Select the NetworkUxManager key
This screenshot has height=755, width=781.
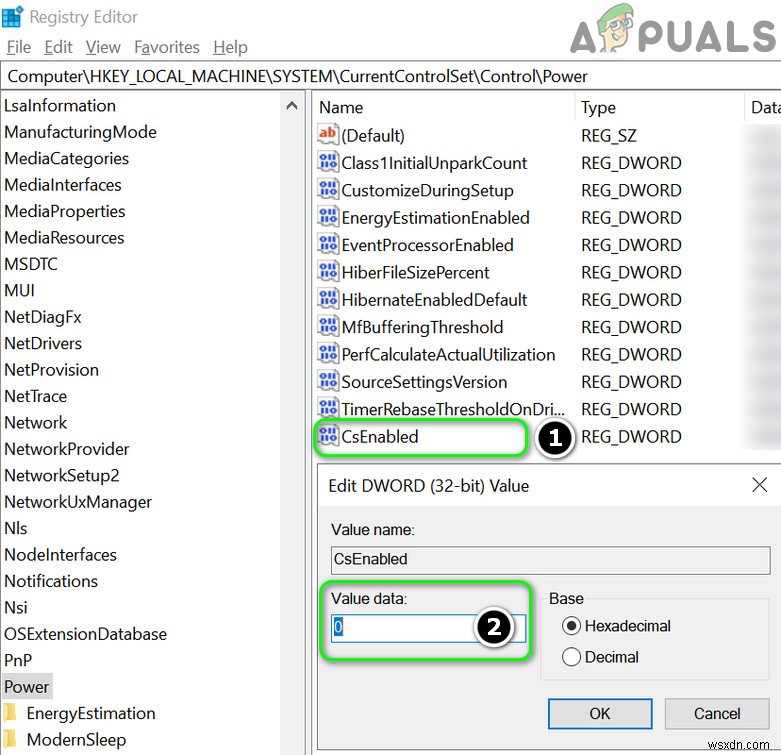(78, 502)
